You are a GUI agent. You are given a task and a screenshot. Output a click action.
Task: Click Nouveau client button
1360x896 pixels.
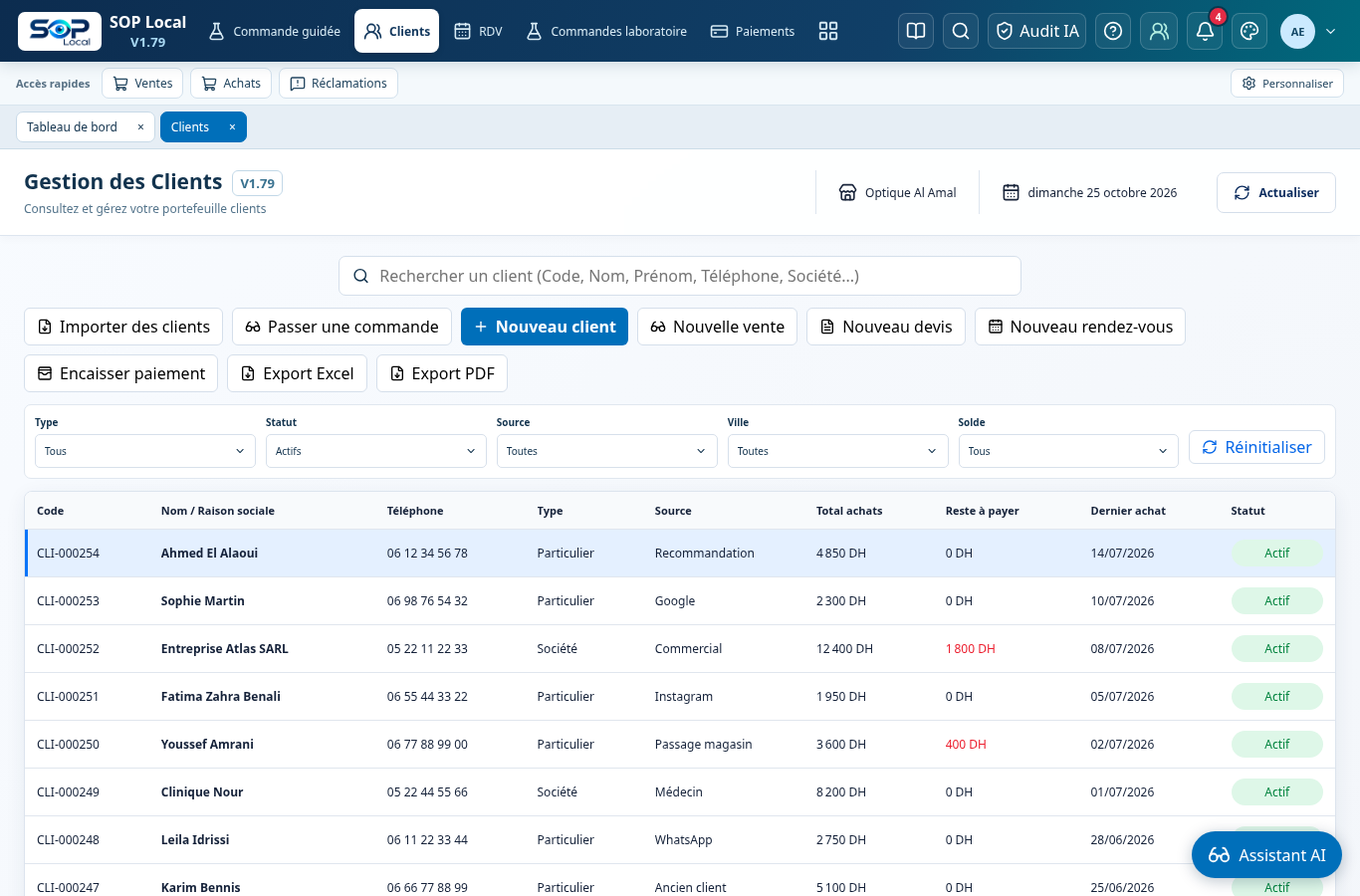[x=545, y=327]
